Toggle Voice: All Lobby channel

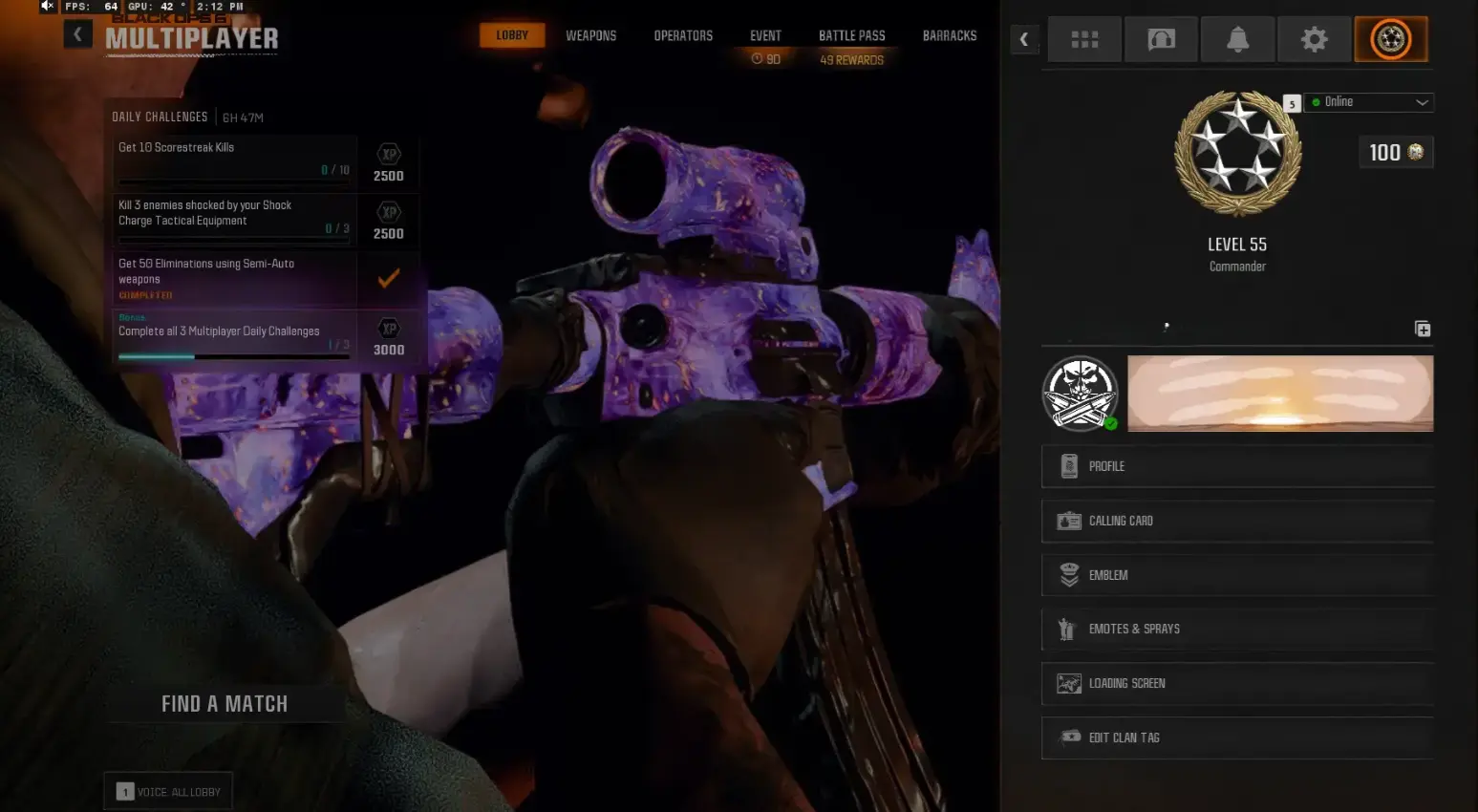click(x=168, y=791)
